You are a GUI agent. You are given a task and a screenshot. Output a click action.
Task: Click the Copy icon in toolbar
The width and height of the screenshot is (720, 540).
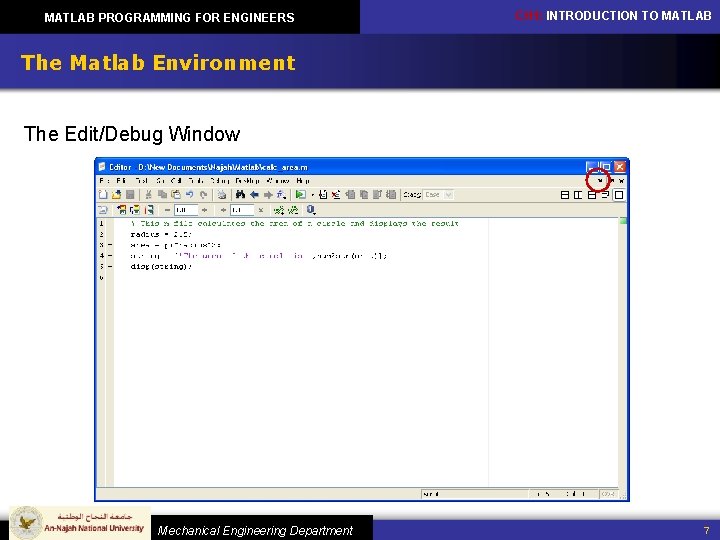[x=162, y=195]
